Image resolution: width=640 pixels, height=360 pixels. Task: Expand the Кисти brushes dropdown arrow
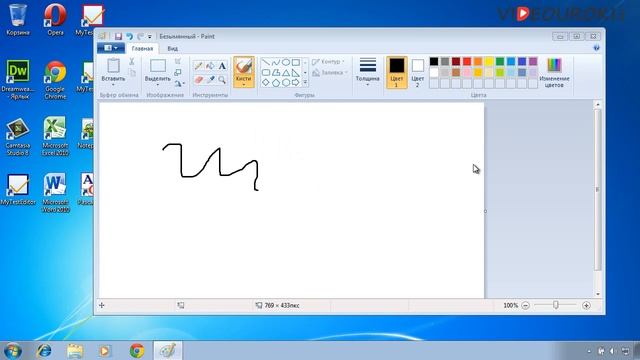(244, 84)
